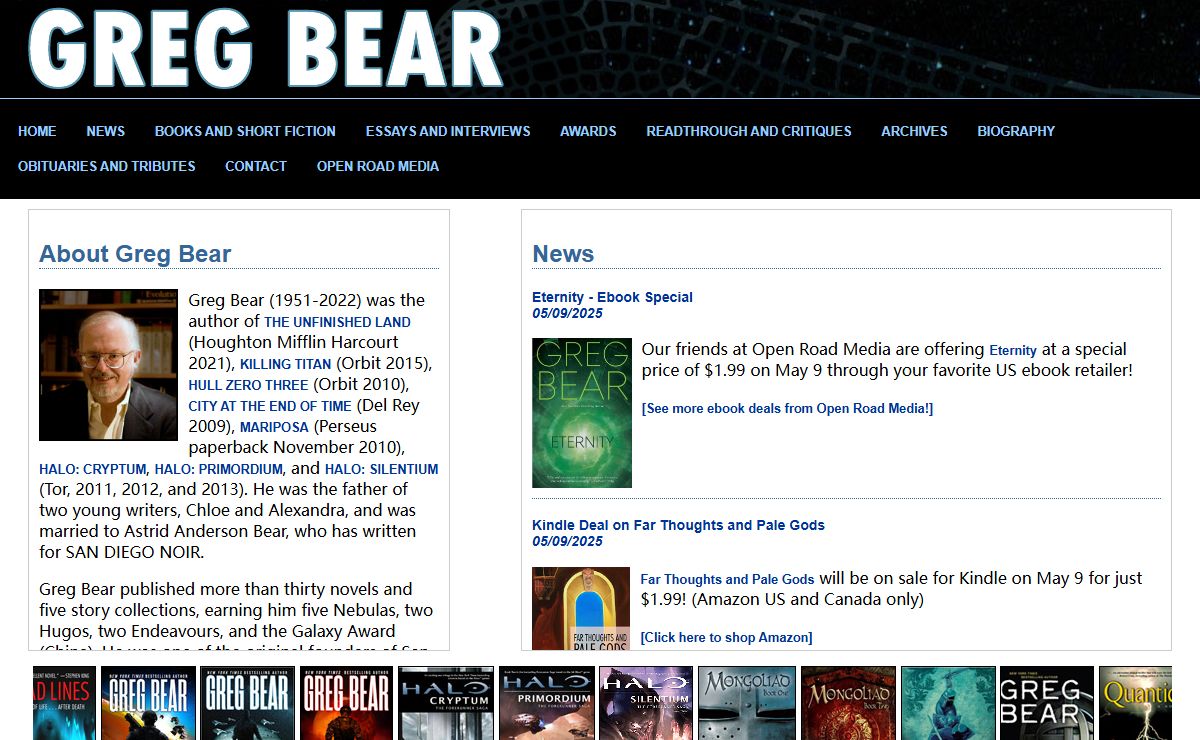The height and width of the screenshot is (740, 1200).
Task: Go to the NEWS menu item
Action: [105, 131]
